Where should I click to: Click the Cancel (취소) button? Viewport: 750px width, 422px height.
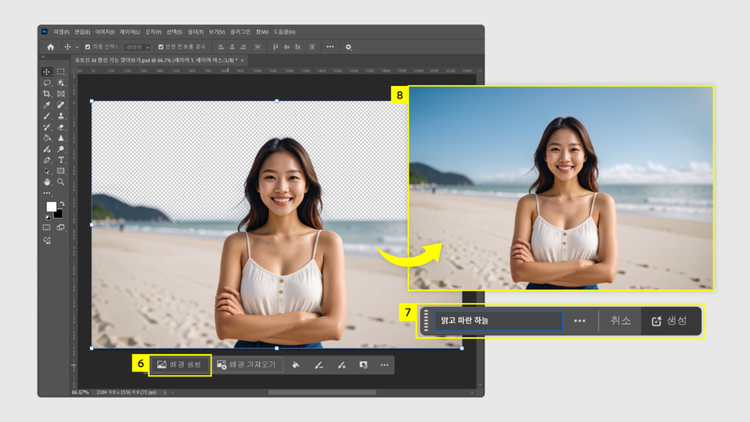click(620, 321)
